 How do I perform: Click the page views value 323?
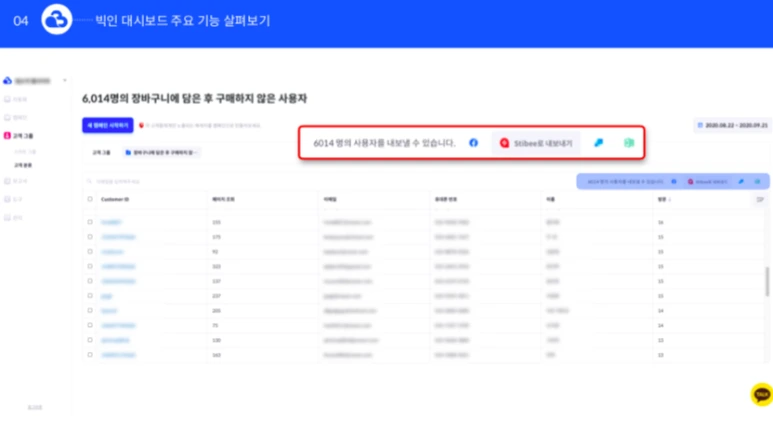(216, 267)
